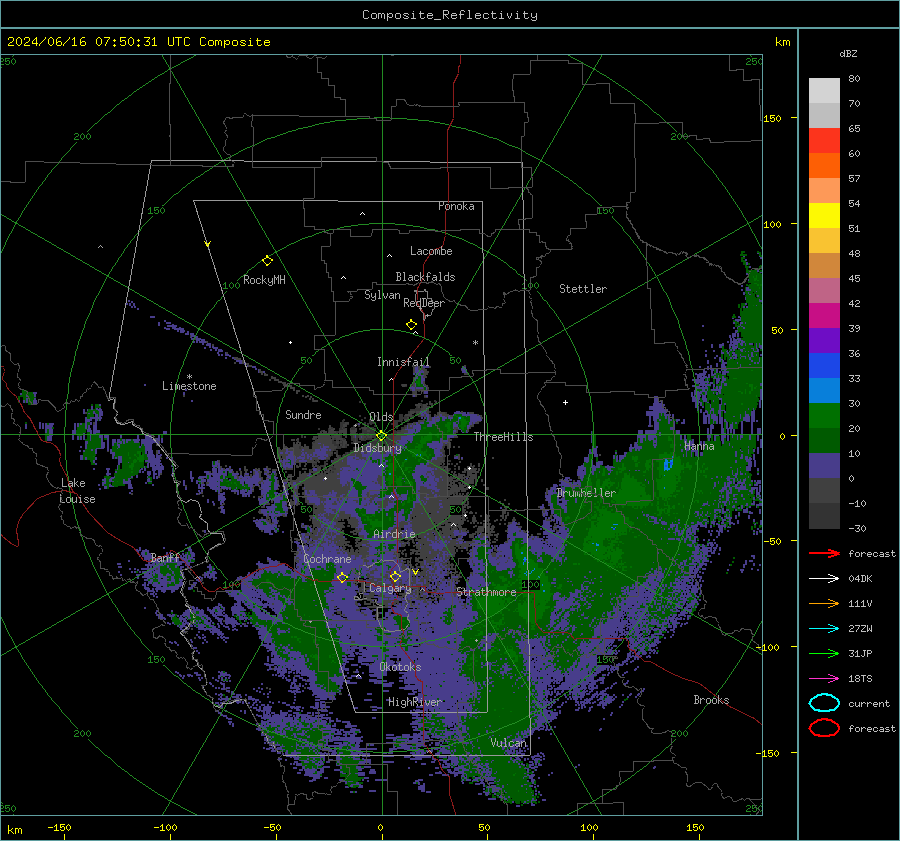This screenshot has height=841, width=900.
Task: Select the green 20–30 dBZ swatch
Action: pos(824,416)
